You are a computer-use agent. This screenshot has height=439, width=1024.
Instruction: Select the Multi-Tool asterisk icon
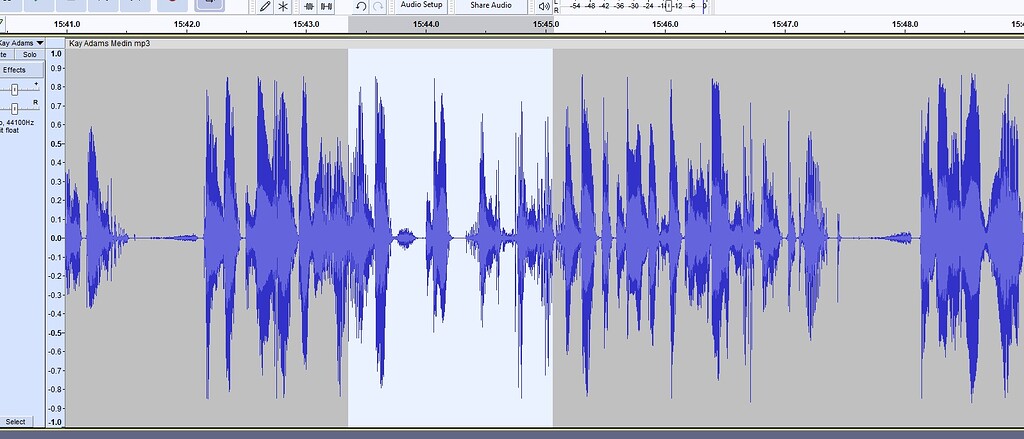tap(283, 6)
